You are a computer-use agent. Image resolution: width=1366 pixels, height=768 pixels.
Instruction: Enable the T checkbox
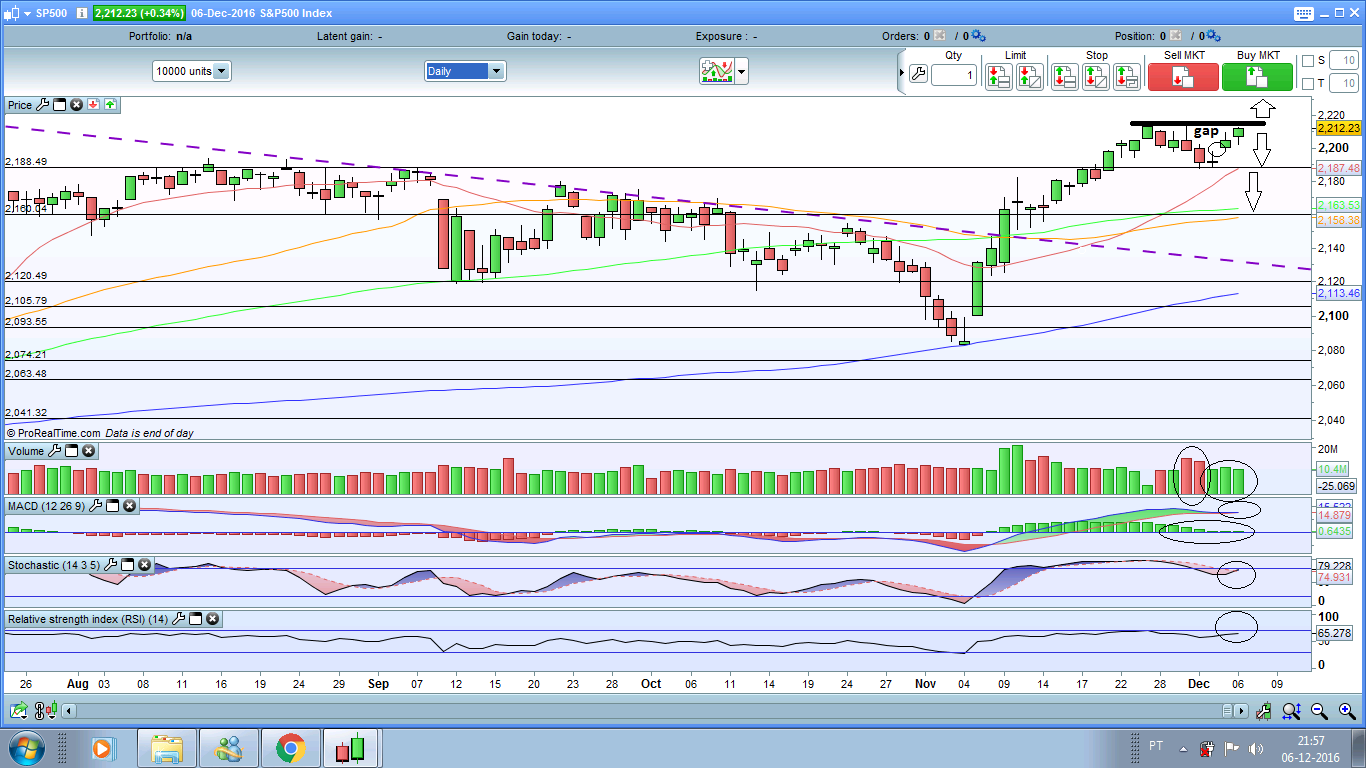[1308, 84]
